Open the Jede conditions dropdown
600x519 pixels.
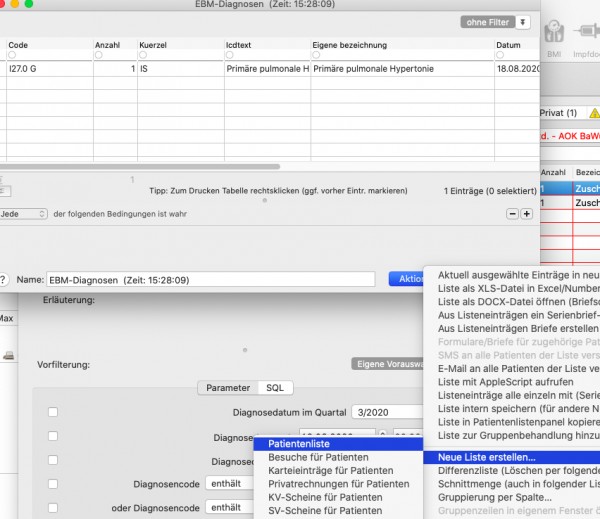point(23,214)
